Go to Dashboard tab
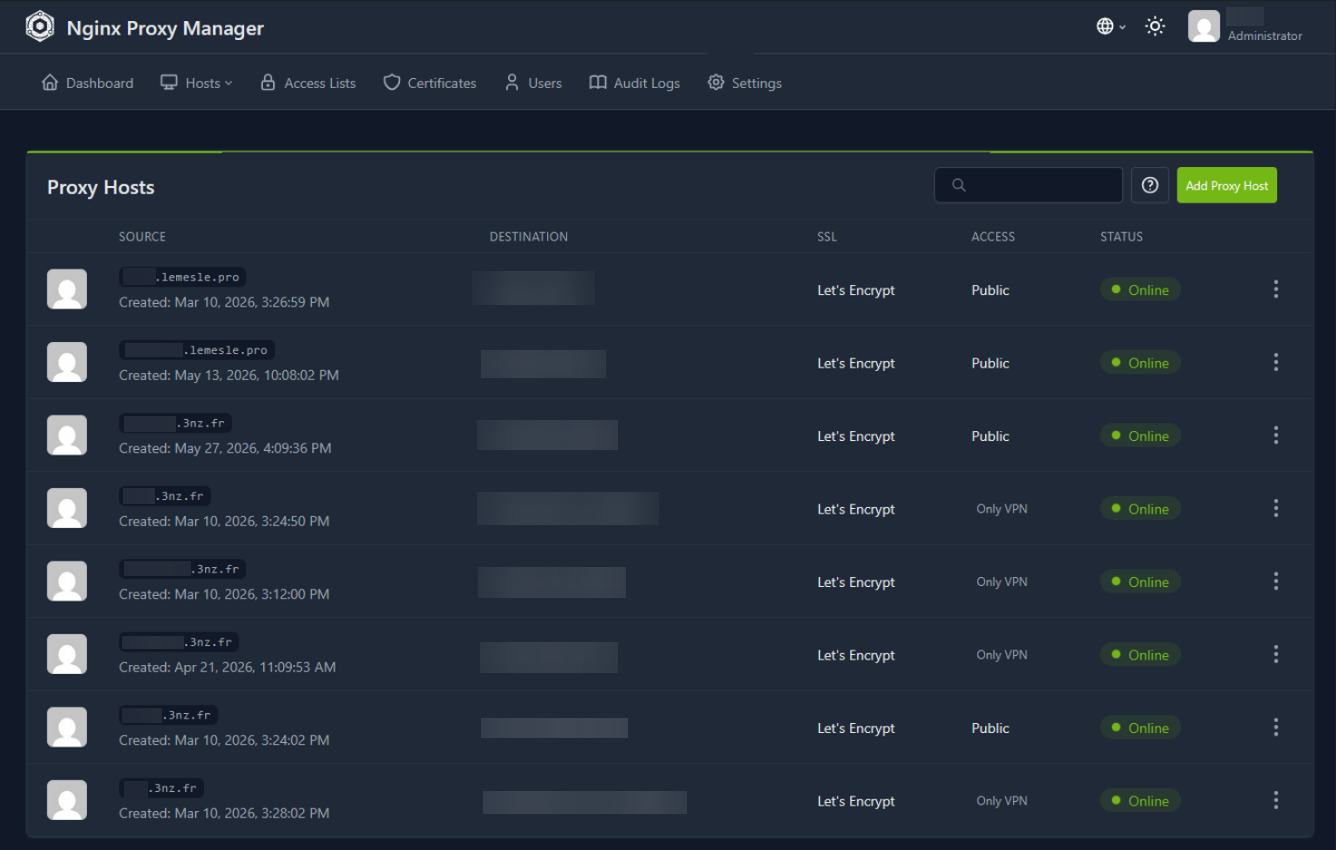Screen dimensions: 1336x850 87,83
